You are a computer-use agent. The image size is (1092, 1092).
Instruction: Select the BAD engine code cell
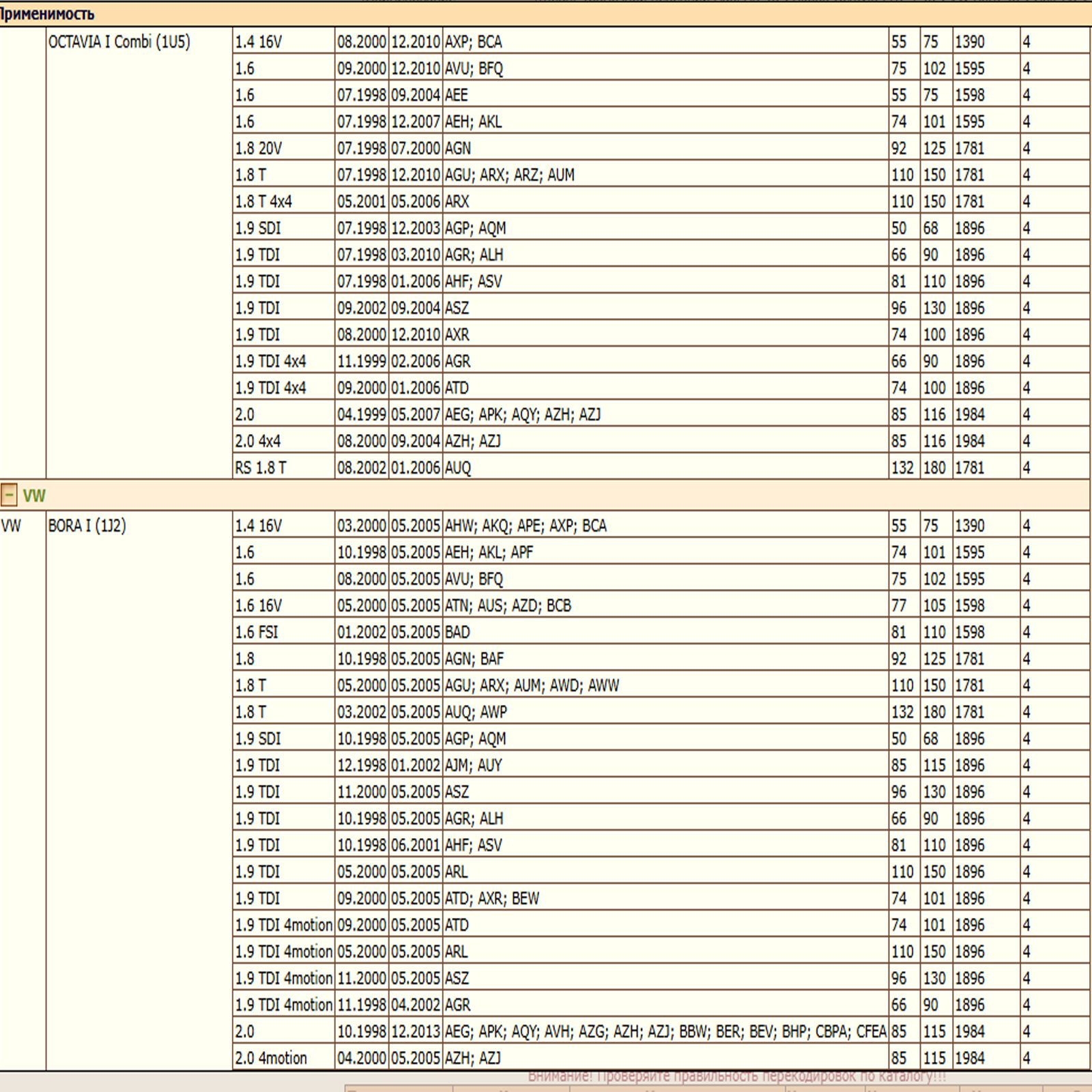pos(665,633)
